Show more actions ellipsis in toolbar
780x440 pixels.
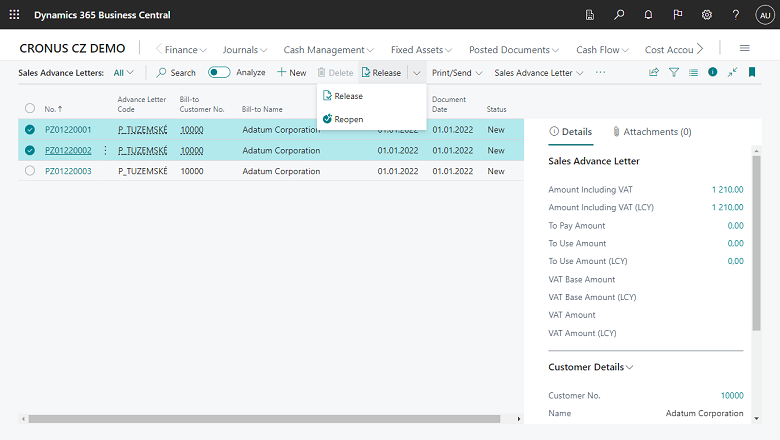[600, 73]
